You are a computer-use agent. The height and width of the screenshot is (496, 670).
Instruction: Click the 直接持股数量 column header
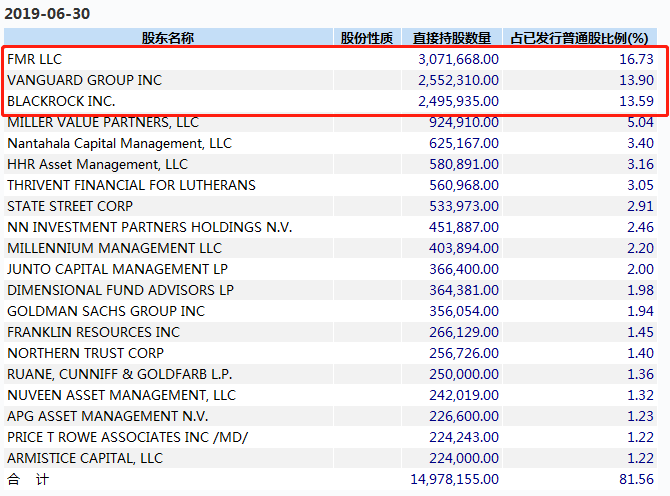452,38
